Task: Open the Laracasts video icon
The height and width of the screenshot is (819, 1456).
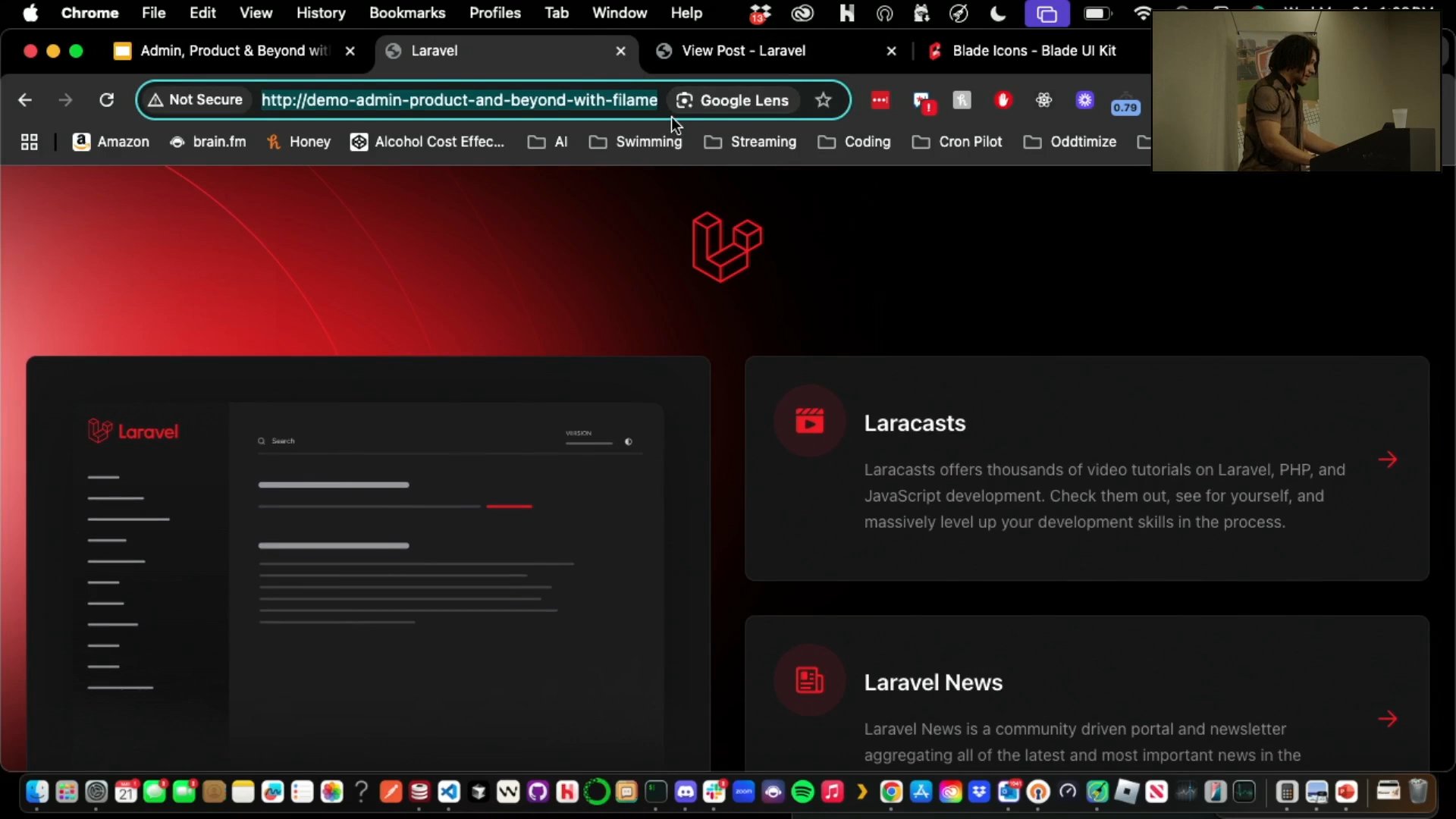Action: (809, 421)
